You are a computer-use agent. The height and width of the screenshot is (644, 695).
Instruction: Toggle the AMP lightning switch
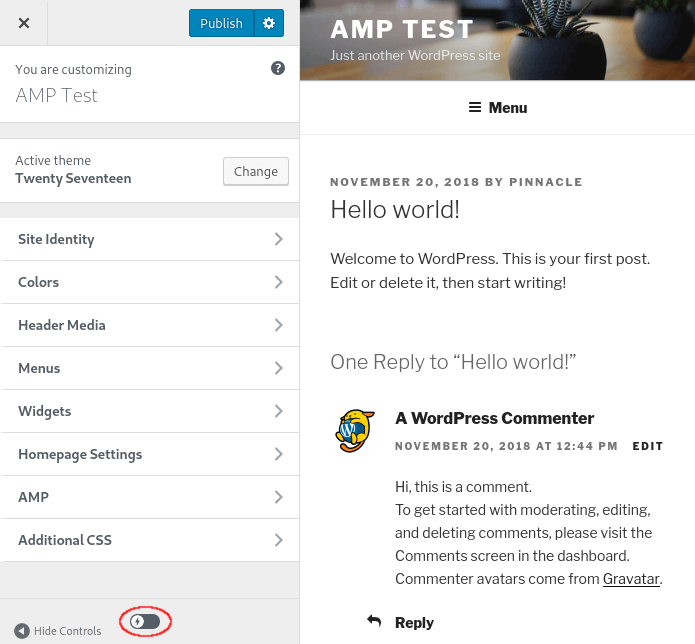coord(145,621)
